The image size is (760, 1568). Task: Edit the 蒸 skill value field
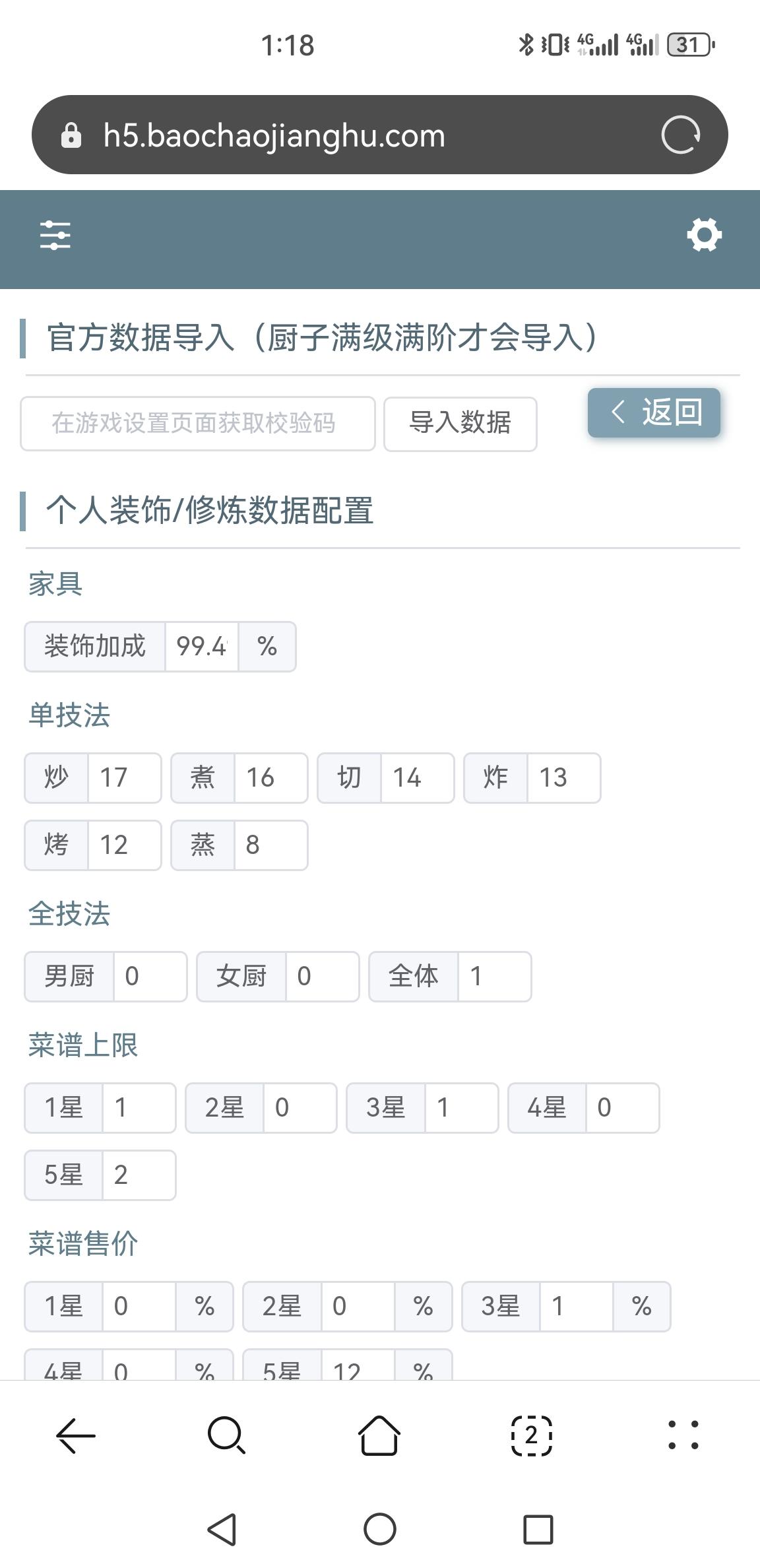pos(270,845)
